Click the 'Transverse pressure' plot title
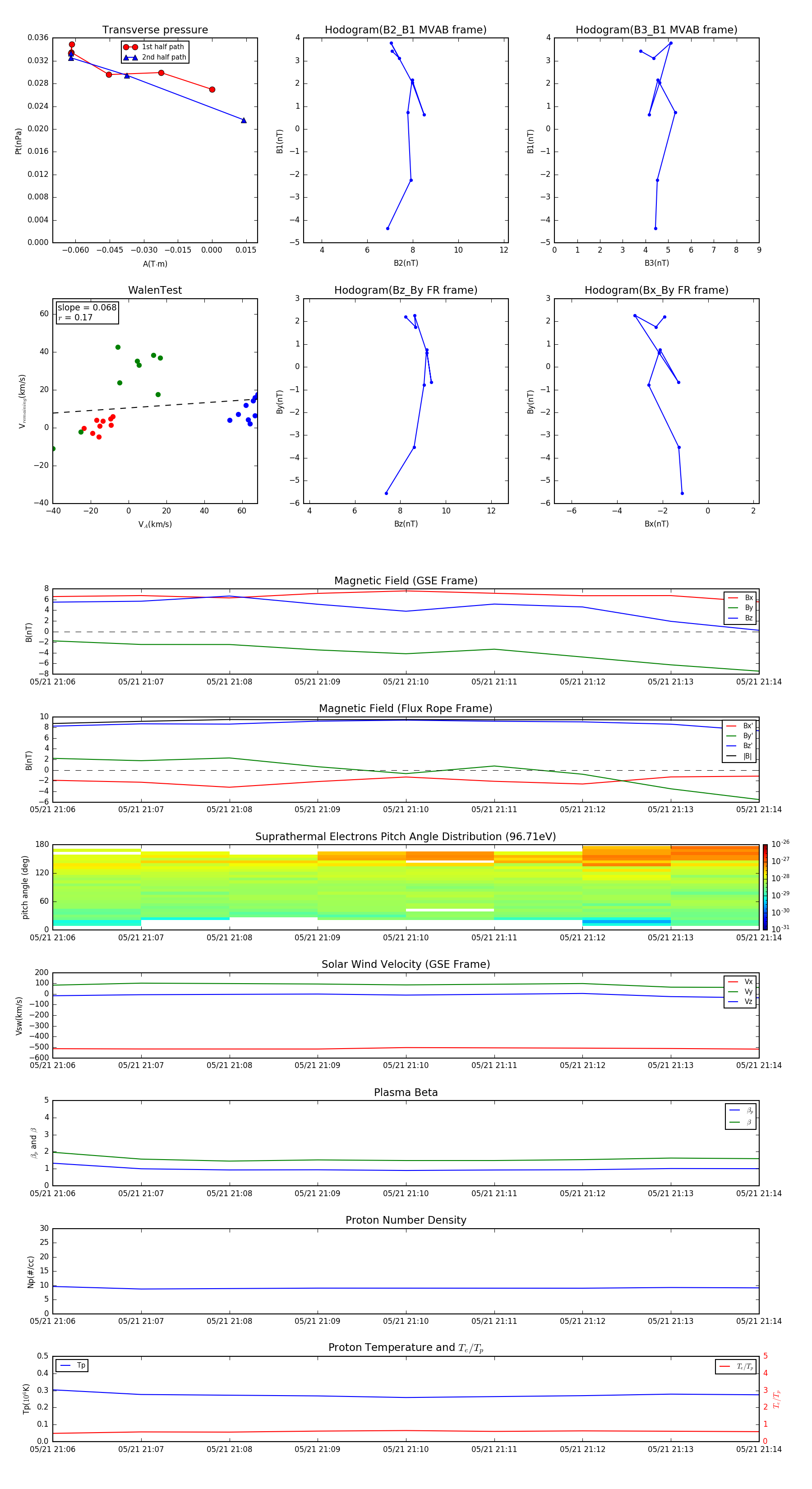The width and height of the screenshot is (812, 1489). coord(155,30)
